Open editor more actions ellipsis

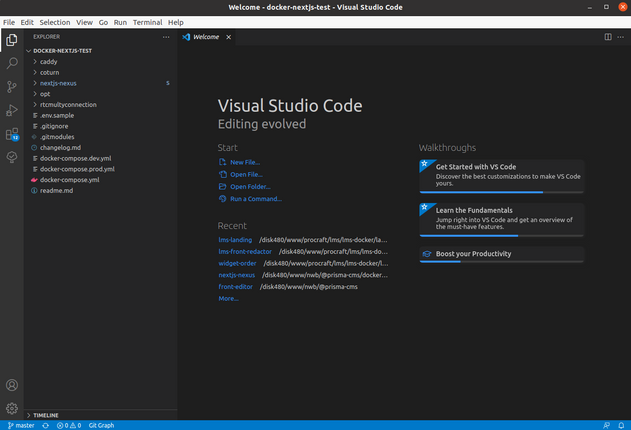(x=621, y=37)
